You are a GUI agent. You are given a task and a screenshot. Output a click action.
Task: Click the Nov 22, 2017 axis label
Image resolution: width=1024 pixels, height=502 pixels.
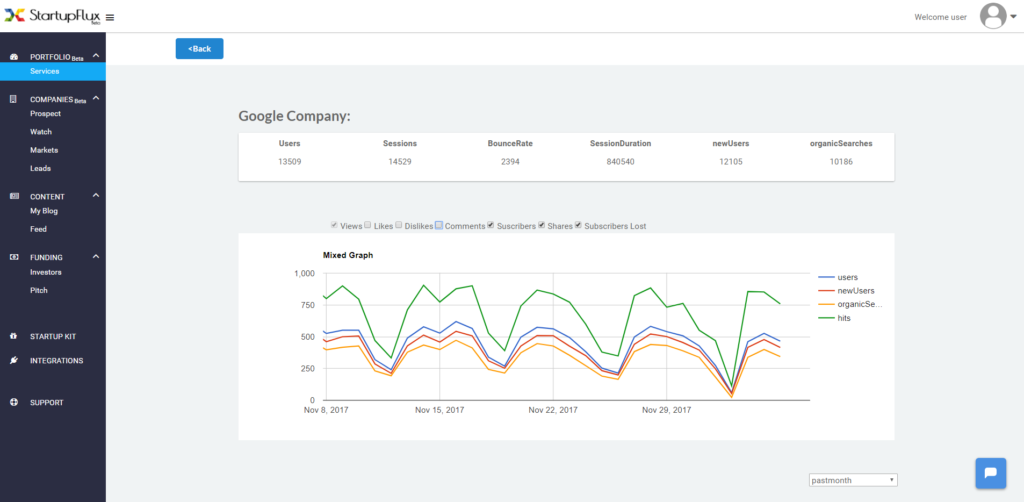[x=552, y=411]
